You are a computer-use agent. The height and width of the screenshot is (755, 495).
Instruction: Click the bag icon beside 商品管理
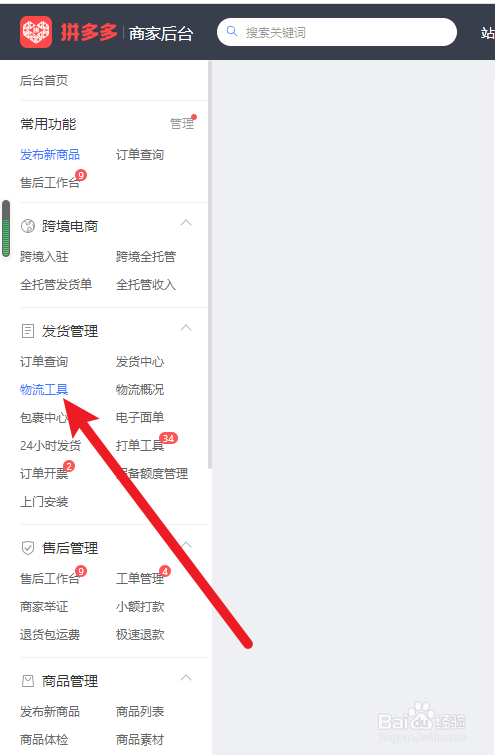coord(28,681)
